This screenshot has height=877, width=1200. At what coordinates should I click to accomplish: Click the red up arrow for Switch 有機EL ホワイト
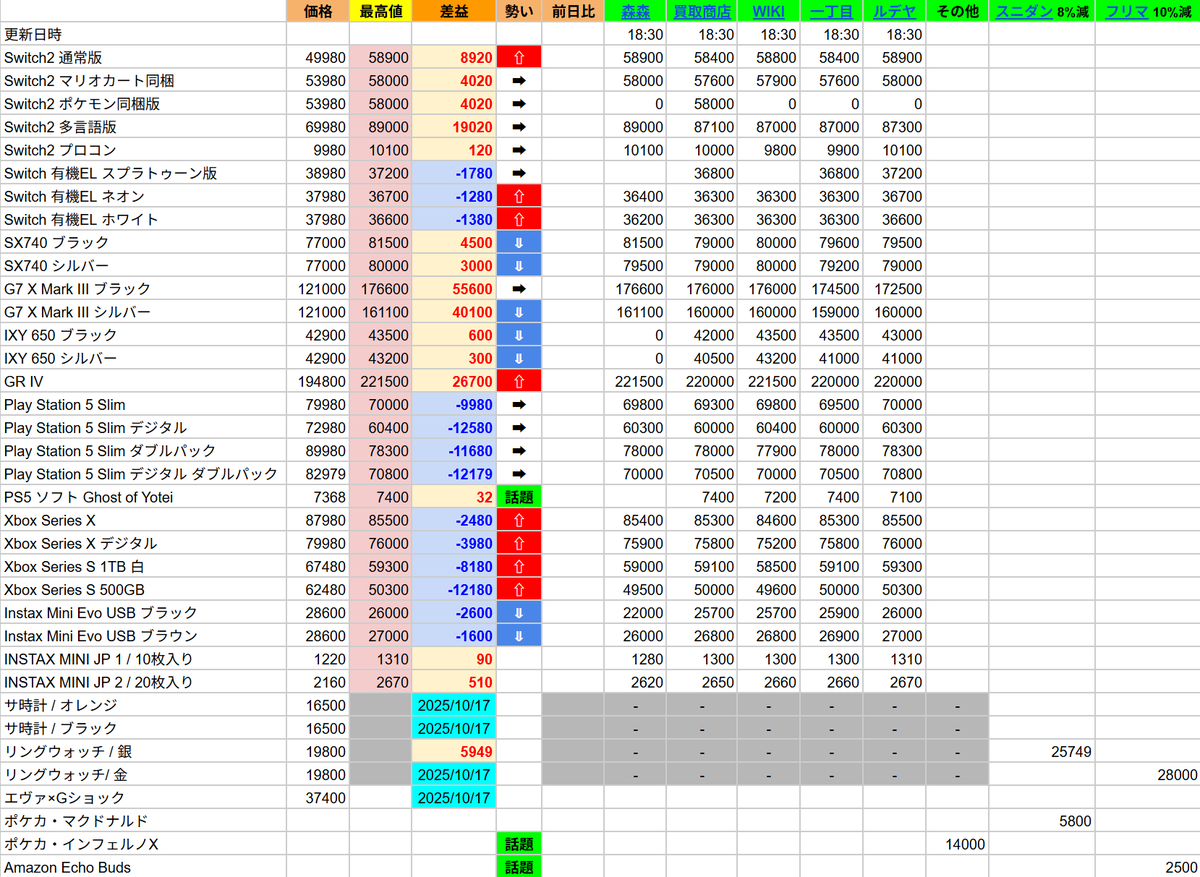click(x=518, y=219)
